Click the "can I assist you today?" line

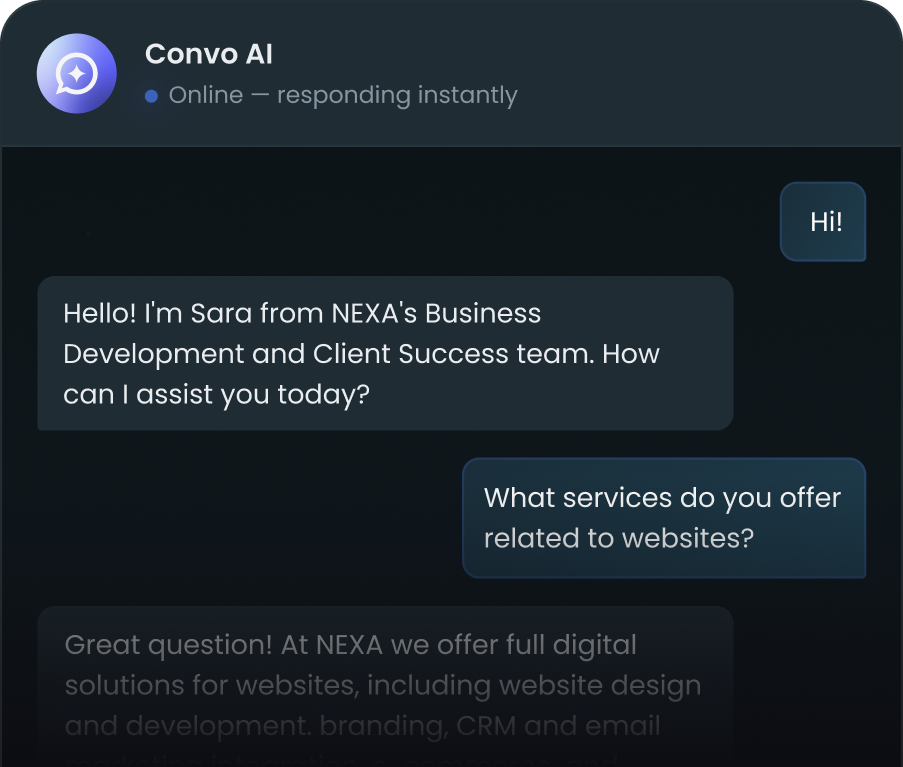pos(216,394)
